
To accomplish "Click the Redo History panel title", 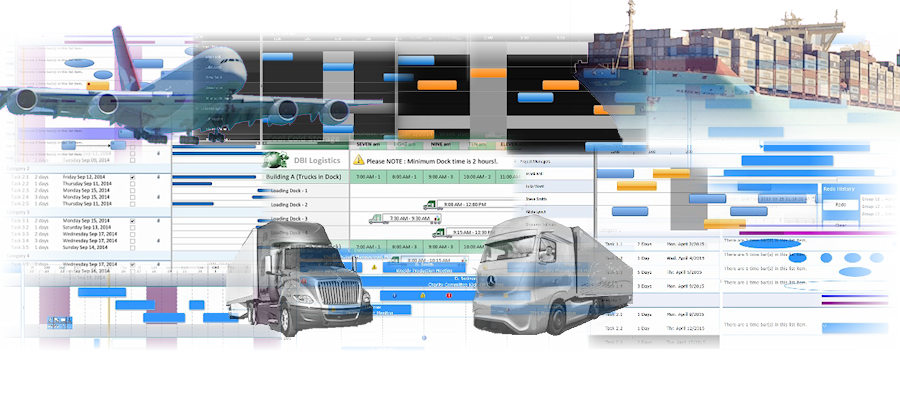I will [839, 188].
